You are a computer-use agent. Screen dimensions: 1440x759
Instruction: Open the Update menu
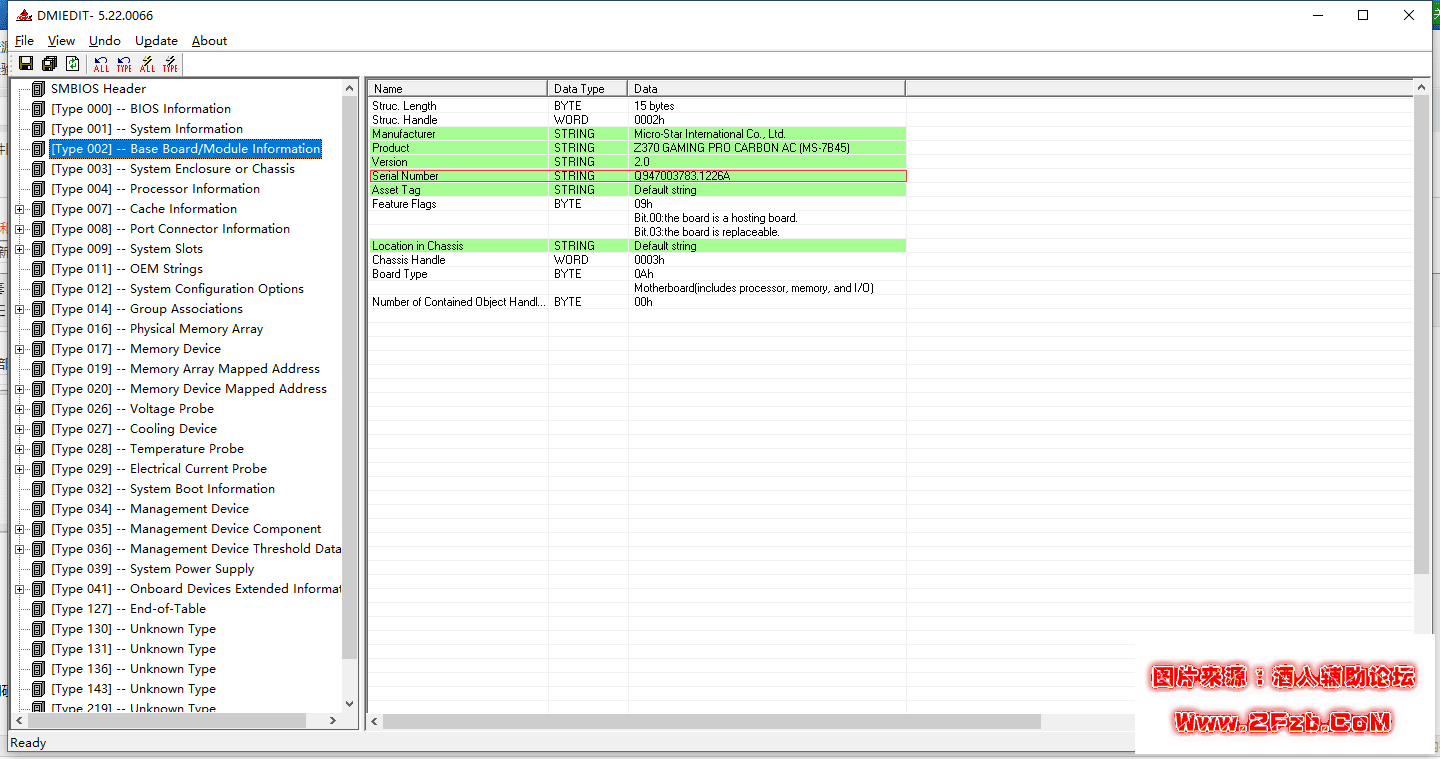tap(156, 41)
